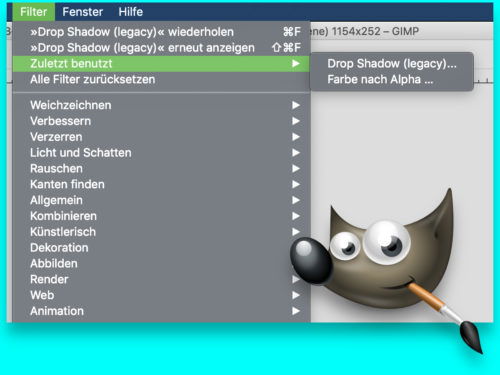The image size is (500, 375).
Task: Expand the Animation submenu arrow
Action: point(296,311)
